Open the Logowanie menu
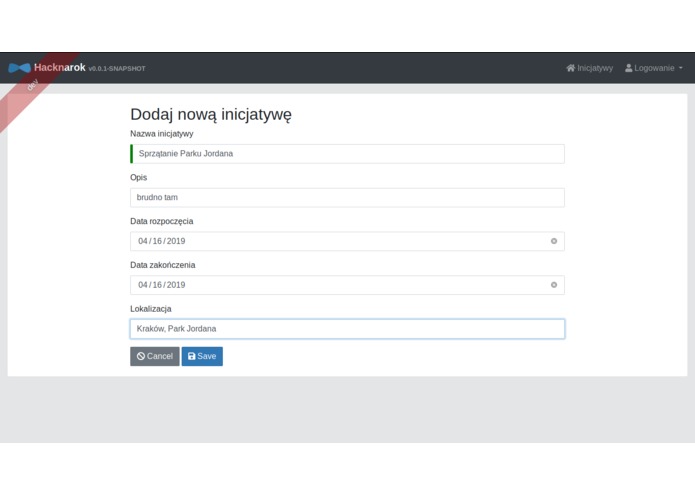 point(653,68)
